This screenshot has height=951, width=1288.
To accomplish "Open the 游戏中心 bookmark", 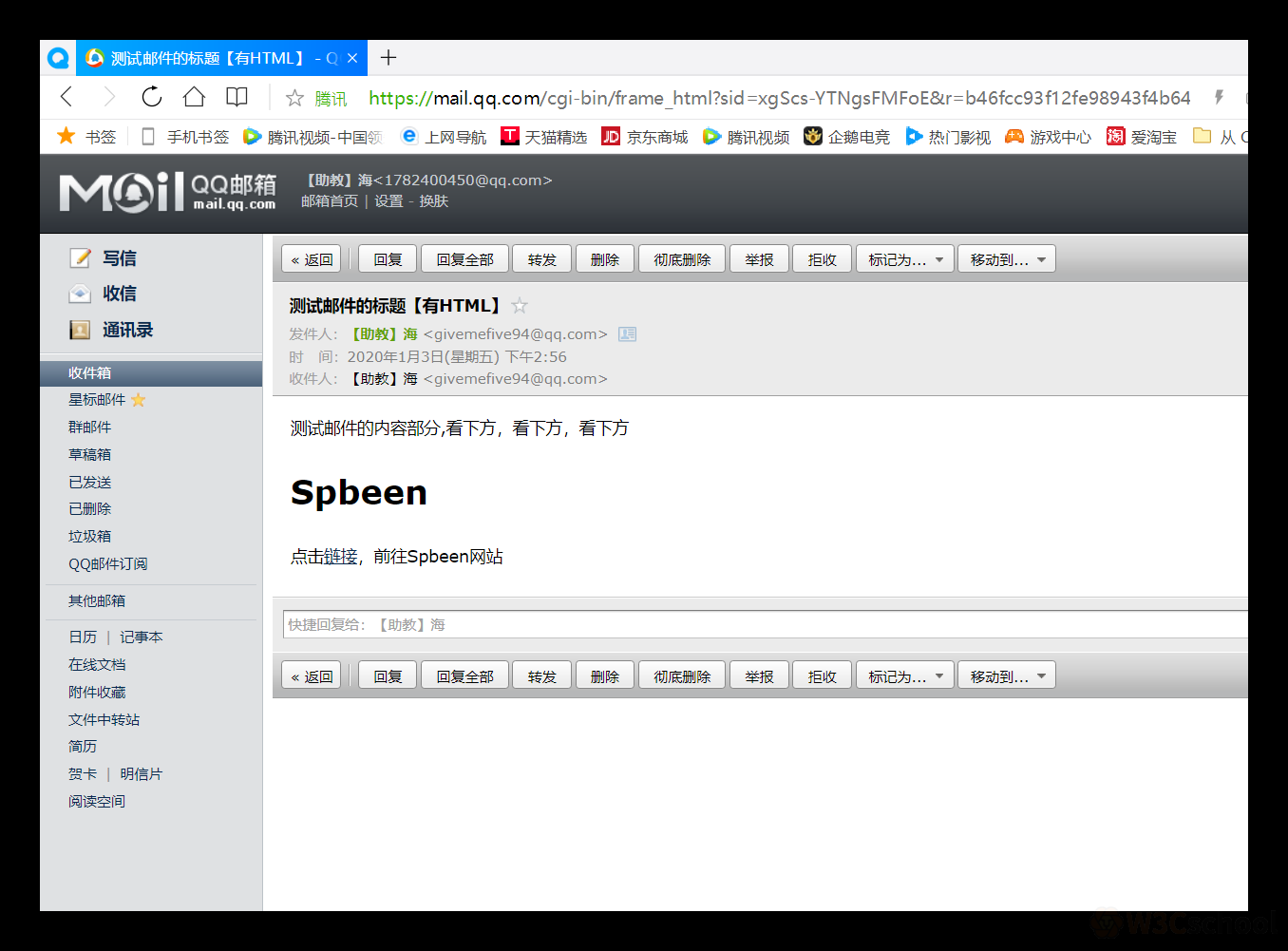I will [x=1049, y=137].
